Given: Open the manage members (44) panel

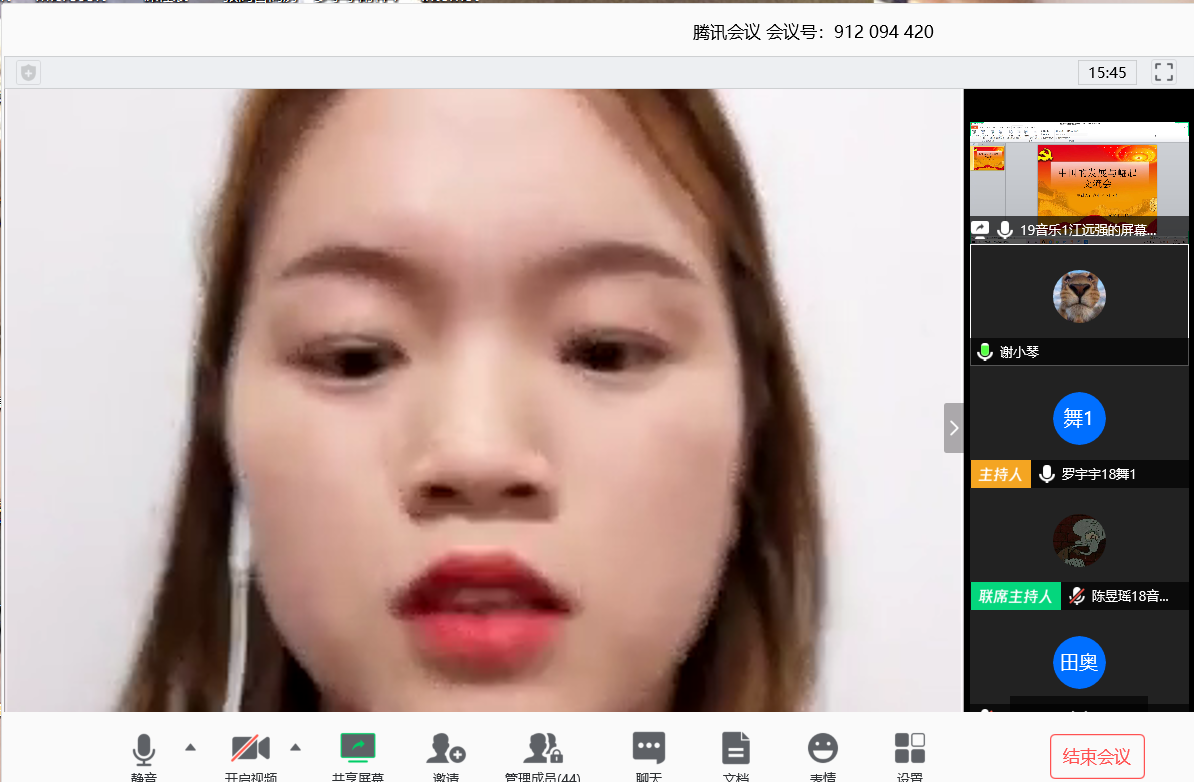Looking at the screenshot, I should pyautogui.click(x=542, y=750).
